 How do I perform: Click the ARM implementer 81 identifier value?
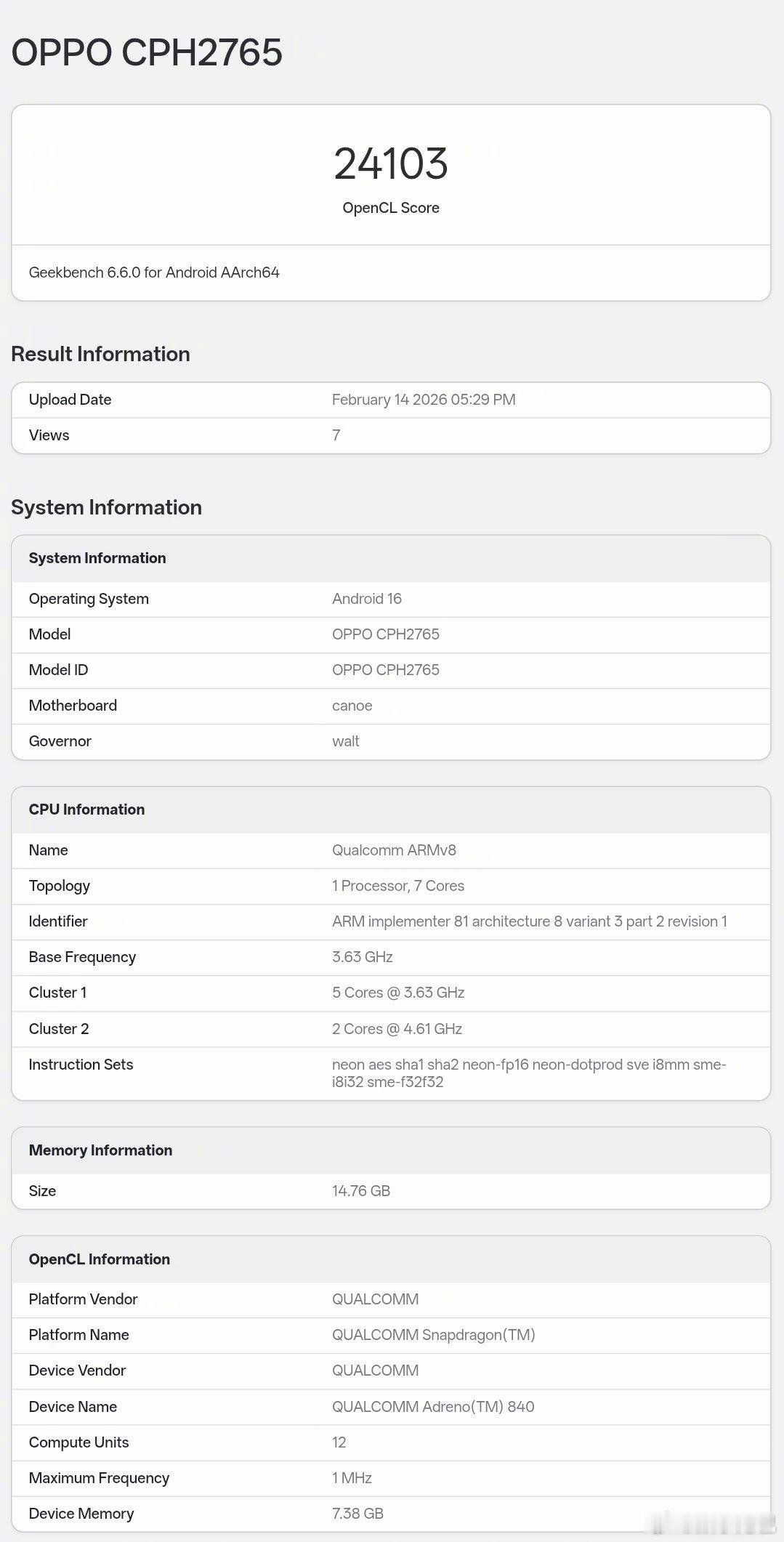point(530,921)
